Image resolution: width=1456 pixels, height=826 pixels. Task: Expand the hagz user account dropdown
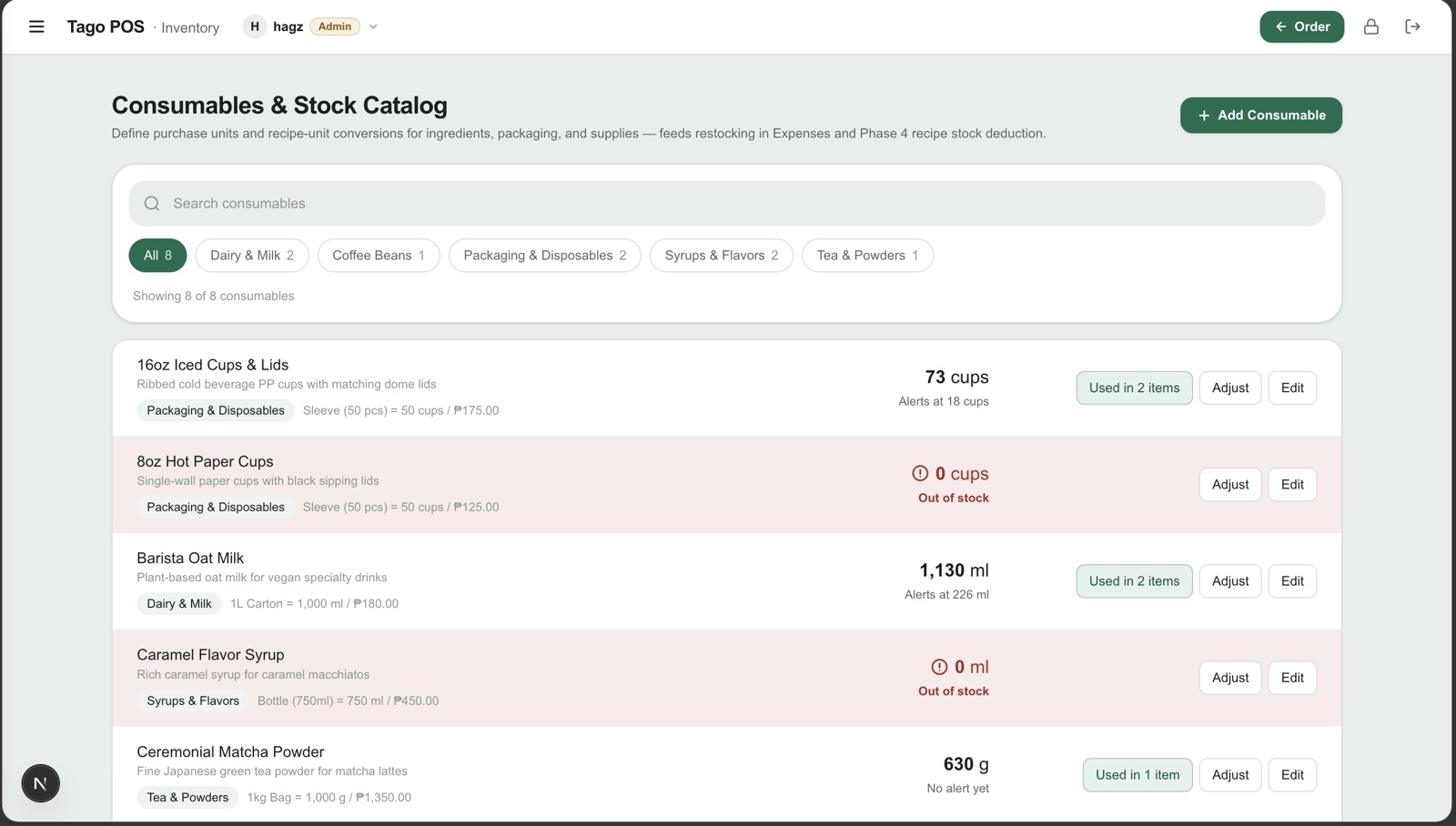click(x=373, y=26)
